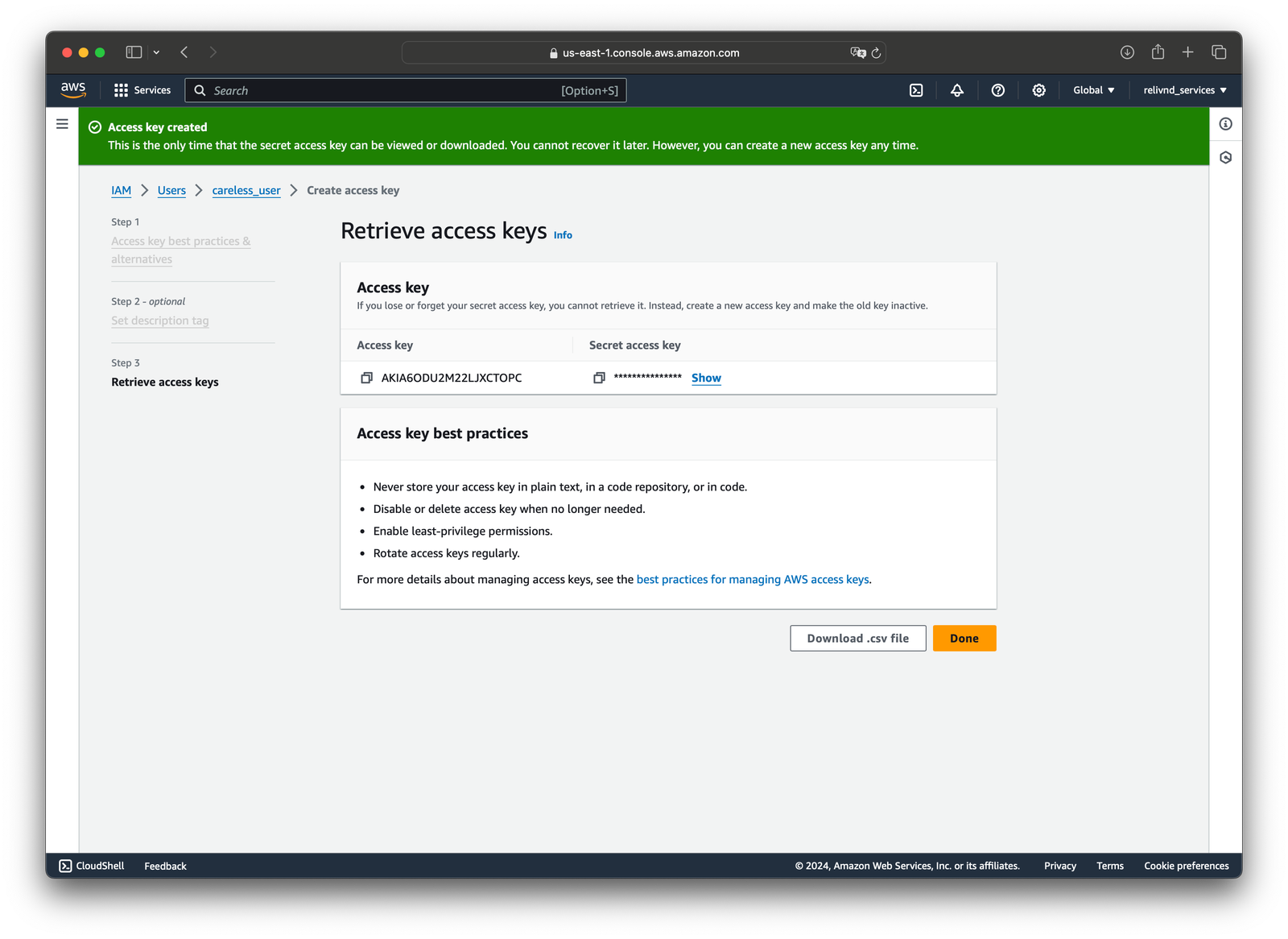Open the settings gear in AWS header
Screen dimensions: 1288x939
(x=1039, y=90)
